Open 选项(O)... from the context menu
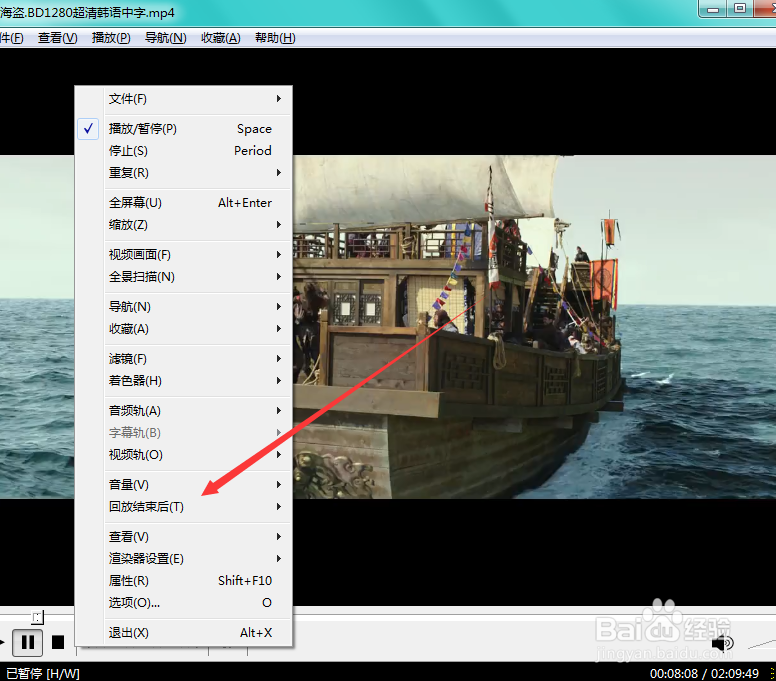The width and height of the screenshot is (776, 681). pyautogui.click(x=184, y=603)
